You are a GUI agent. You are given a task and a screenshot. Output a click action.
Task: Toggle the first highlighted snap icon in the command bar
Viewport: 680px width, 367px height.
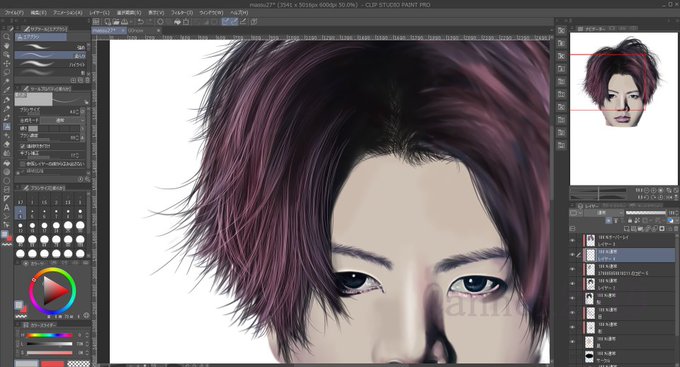click(226, 21)
